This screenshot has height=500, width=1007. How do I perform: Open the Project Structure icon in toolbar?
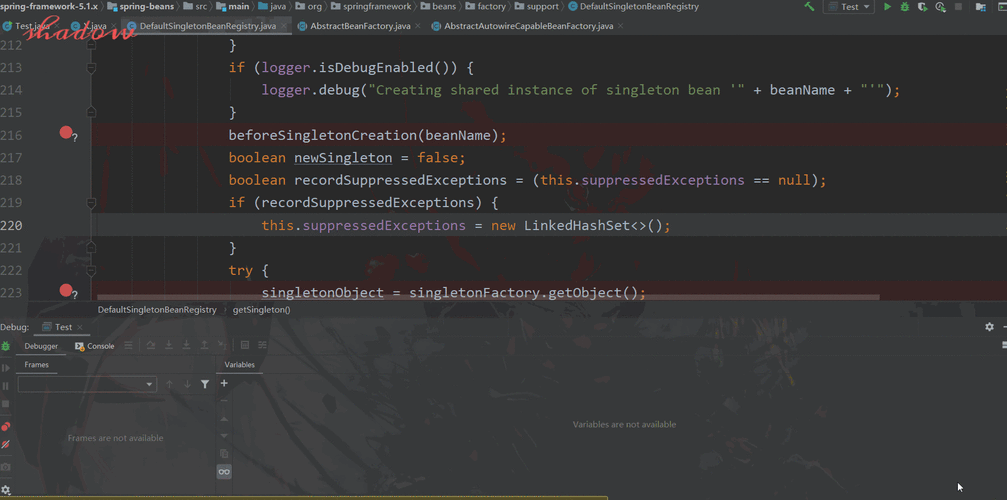[x=981, y=6]
